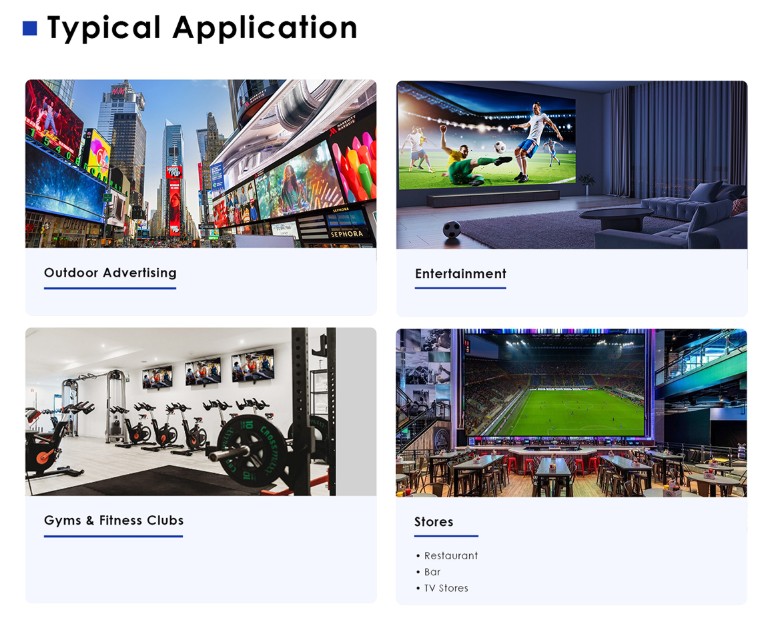
Task: Click the blue square beside Typical Application
Action: [x=30, y=29]
